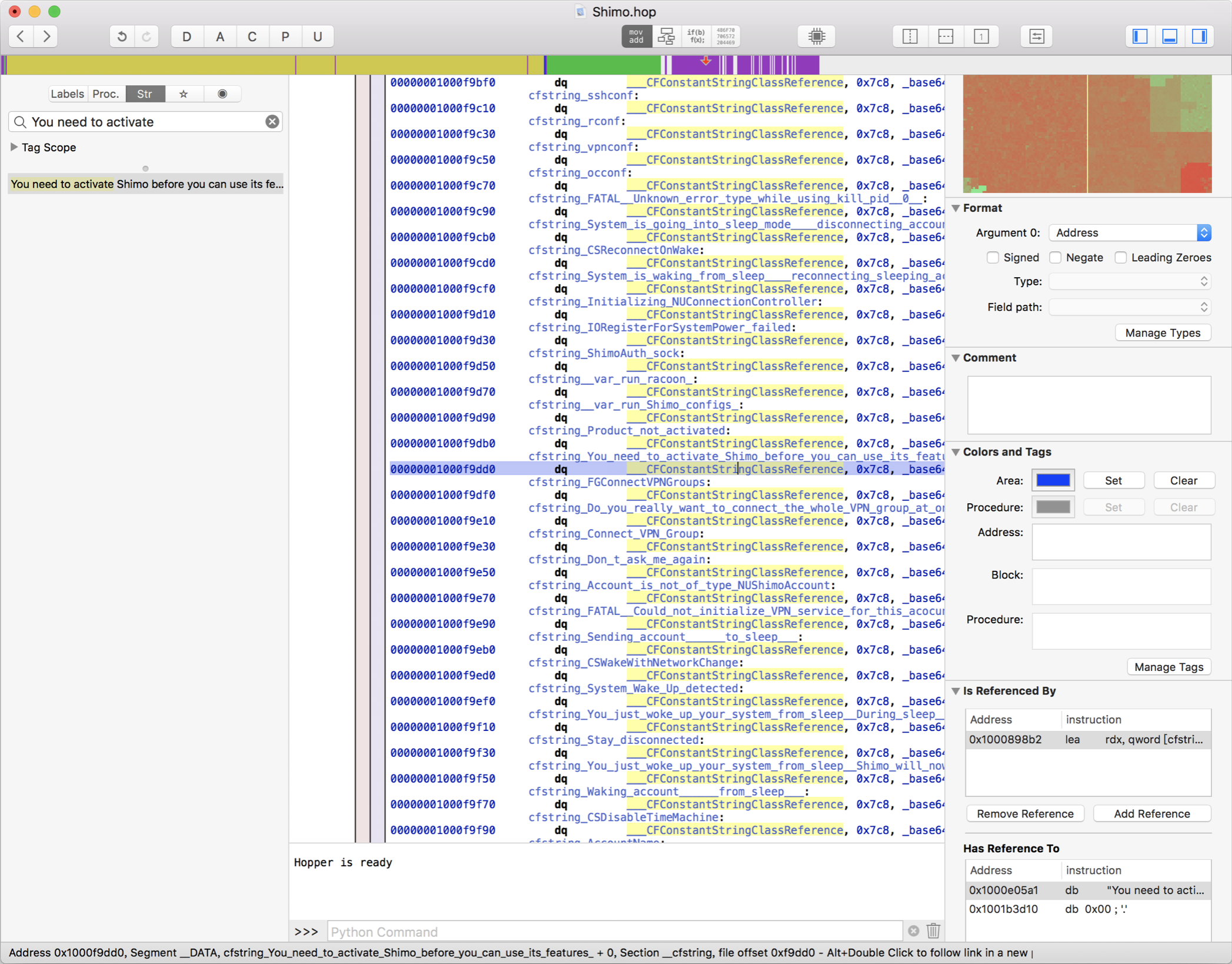Screen dimensions: 1232x964
Task: Clear the Area color
Action: point(1184,481)
